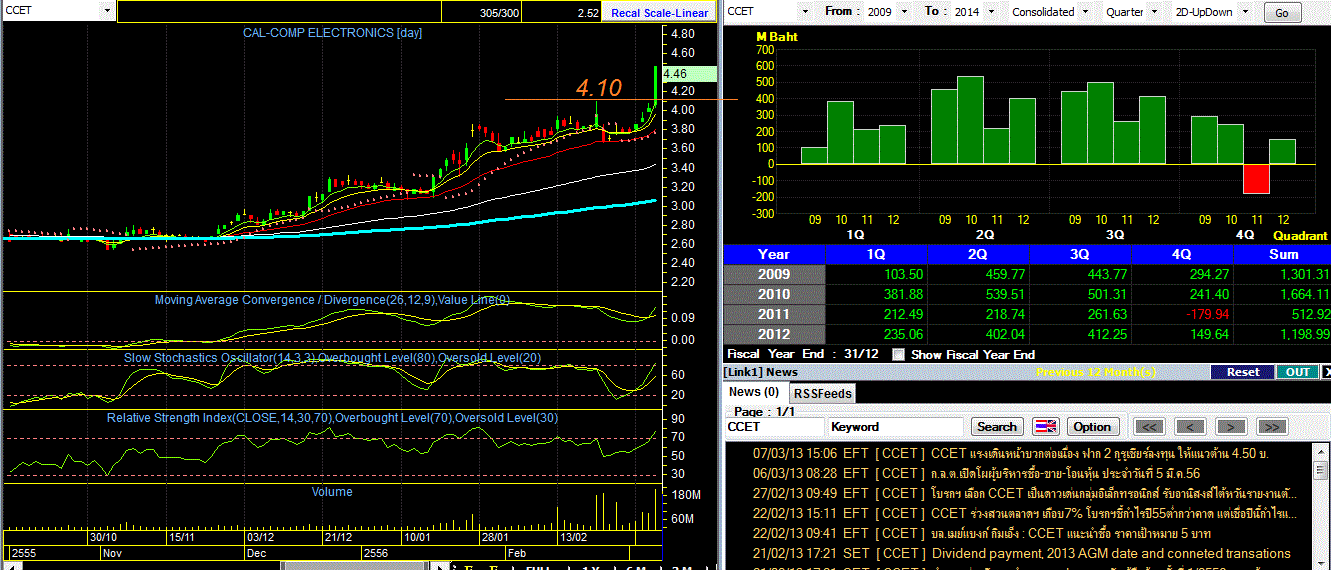Click the Volume panel label
The height and width of the screenshot is (570, 1331).
click(x=331, y=491)
